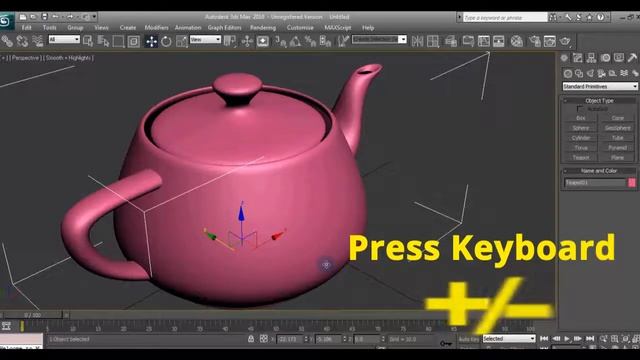Click the InfoCenter keyword search box
Viewport: 640px width, 360px height.
pos(505,18)
